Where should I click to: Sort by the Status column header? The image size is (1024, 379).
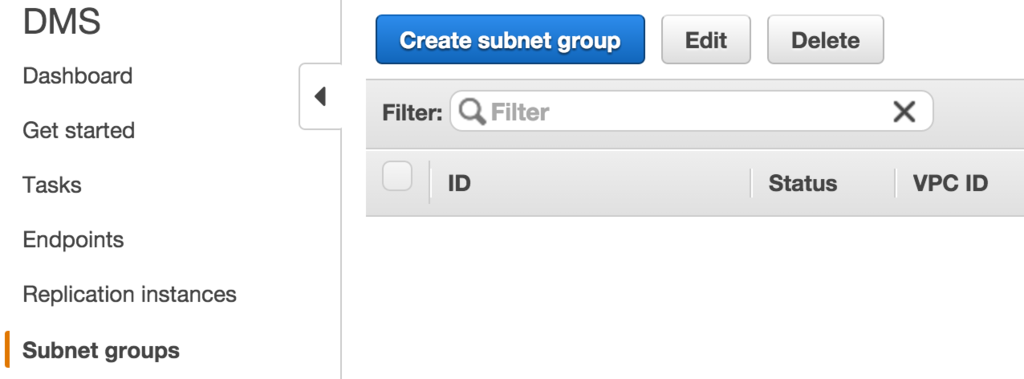[x=803, y=184]
